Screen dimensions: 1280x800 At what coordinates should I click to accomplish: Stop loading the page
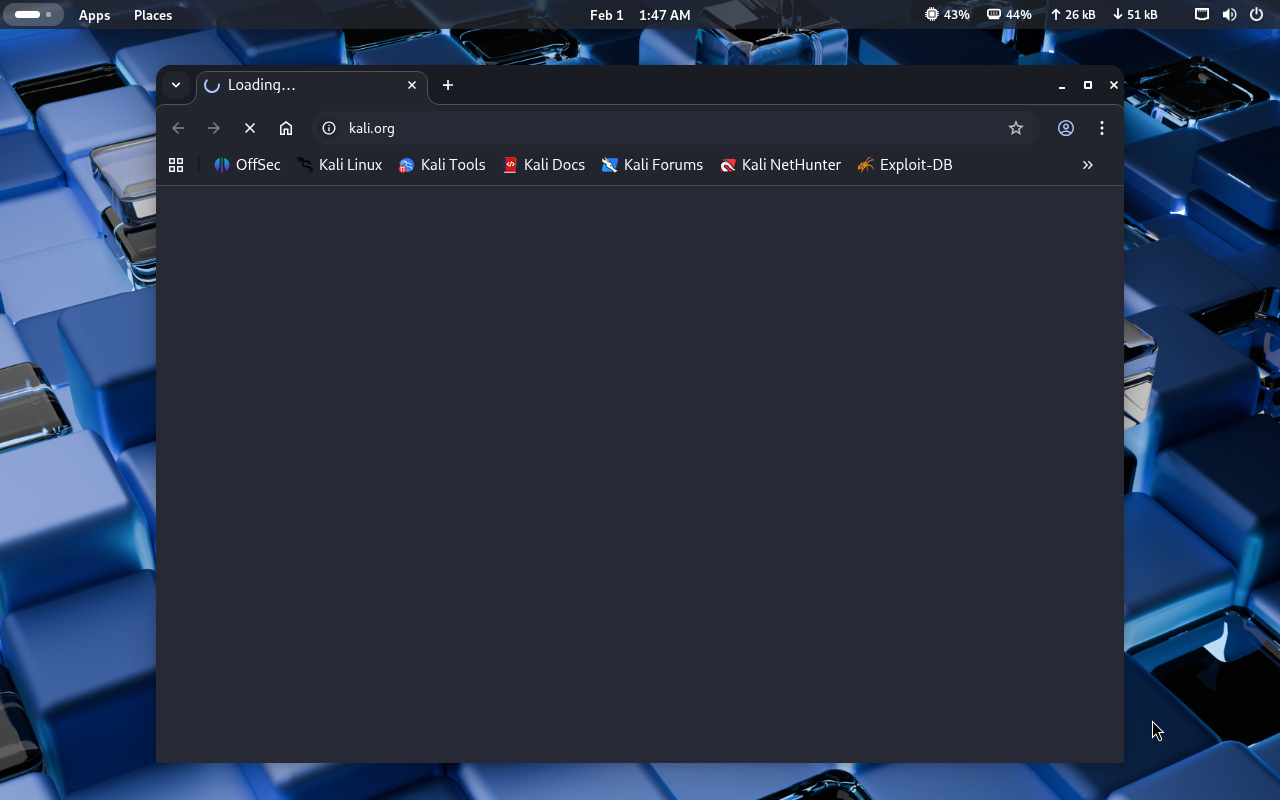(x=250, y=128)
